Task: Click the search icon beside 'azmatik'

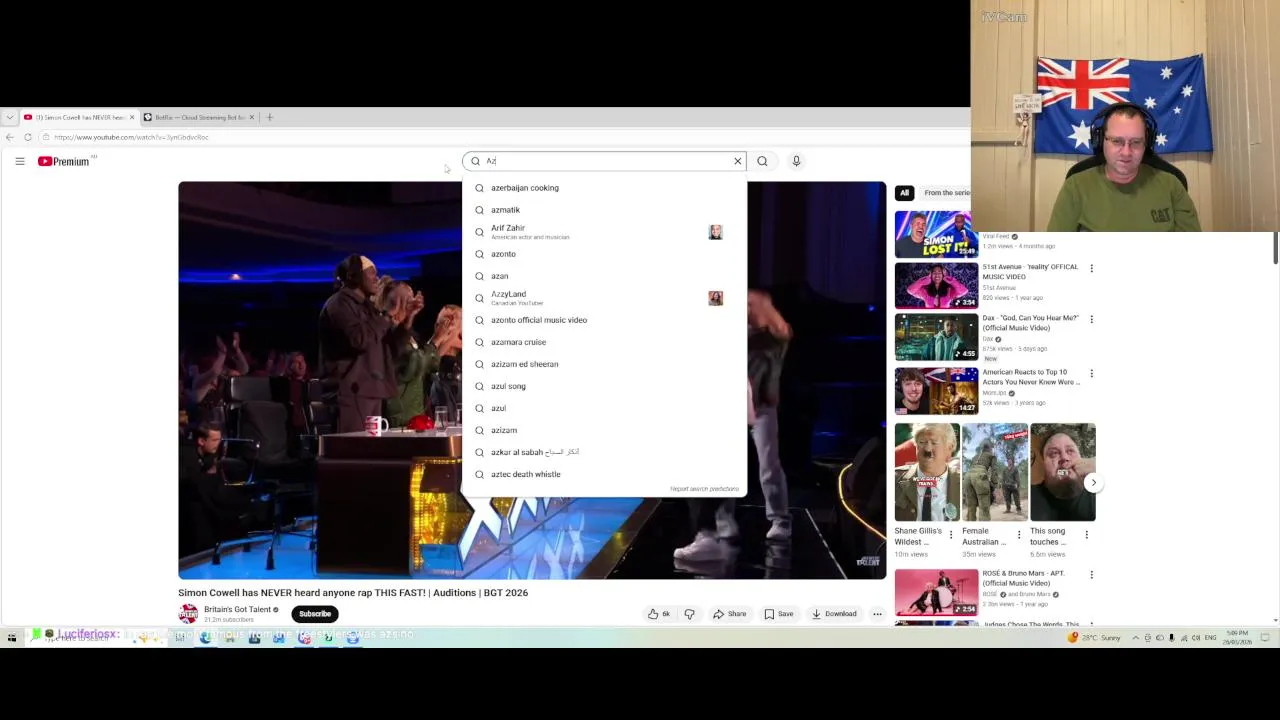Action: (479, 210)
